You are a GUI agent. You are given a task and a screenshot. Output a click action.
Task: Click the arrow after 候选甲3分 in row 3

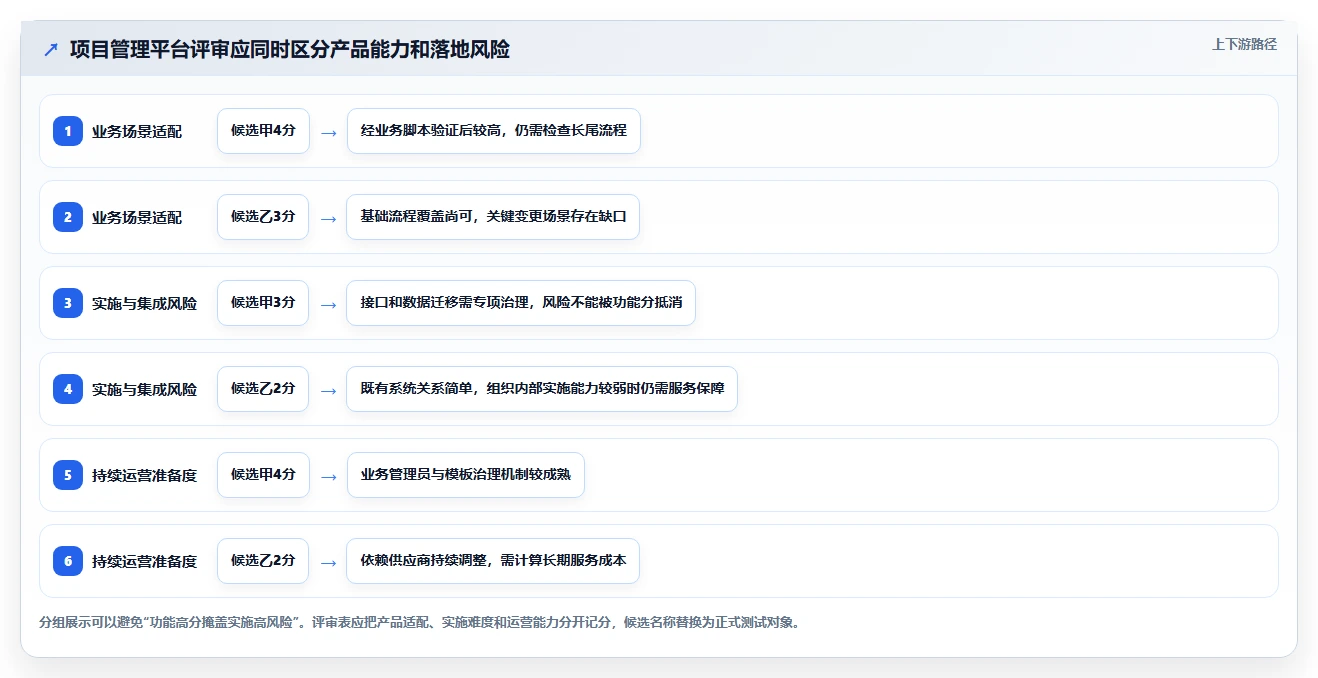[328, 304]
